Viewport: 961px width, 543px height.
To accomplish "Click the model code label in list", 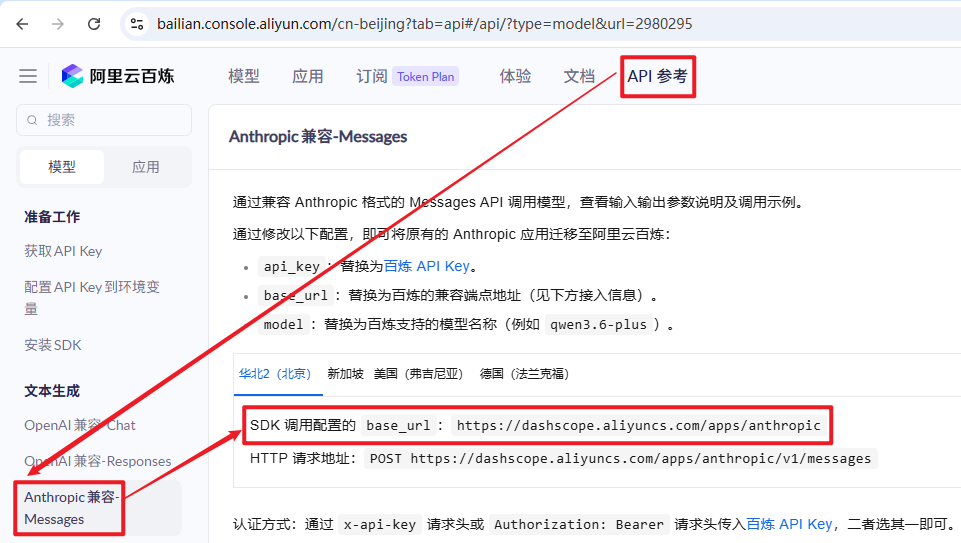I will [x=283, y=325].
